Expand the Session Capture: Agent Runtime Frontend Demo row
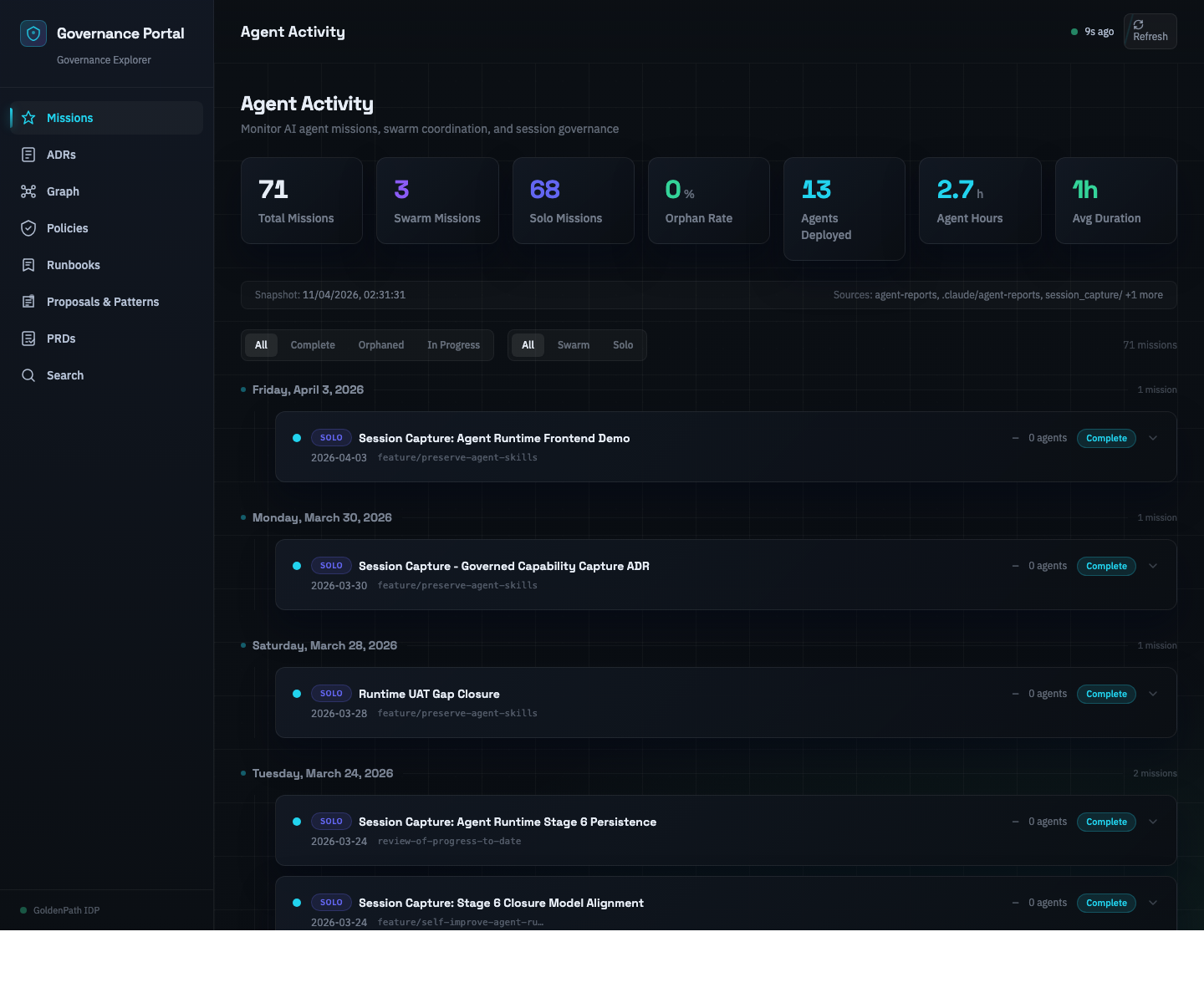The width and height of the screenshot is (1204, 1003). coord(1153,438)
